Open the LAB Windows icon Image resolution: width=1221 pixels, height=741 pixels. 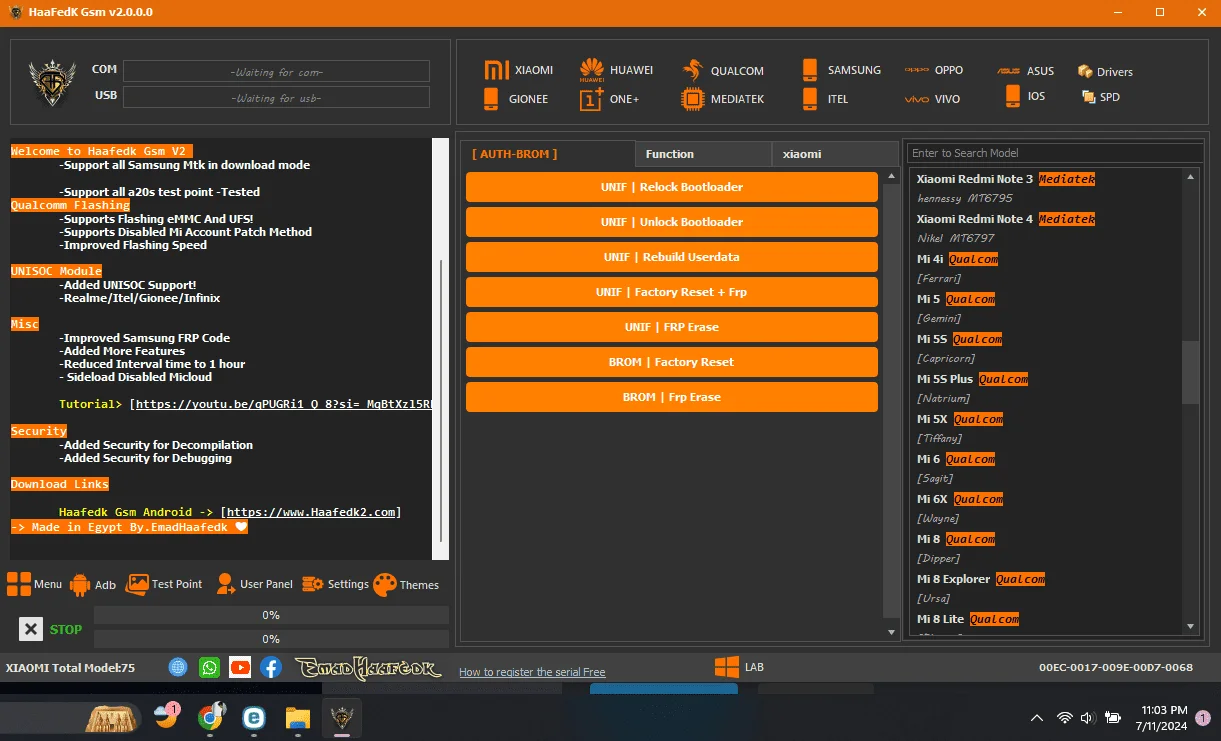pos(726,667)
